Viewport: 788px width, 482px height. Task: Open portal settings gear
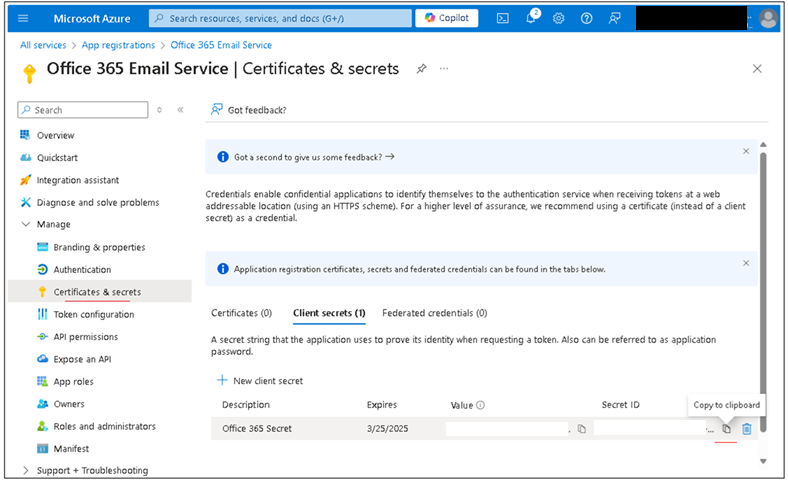(558, 19)
